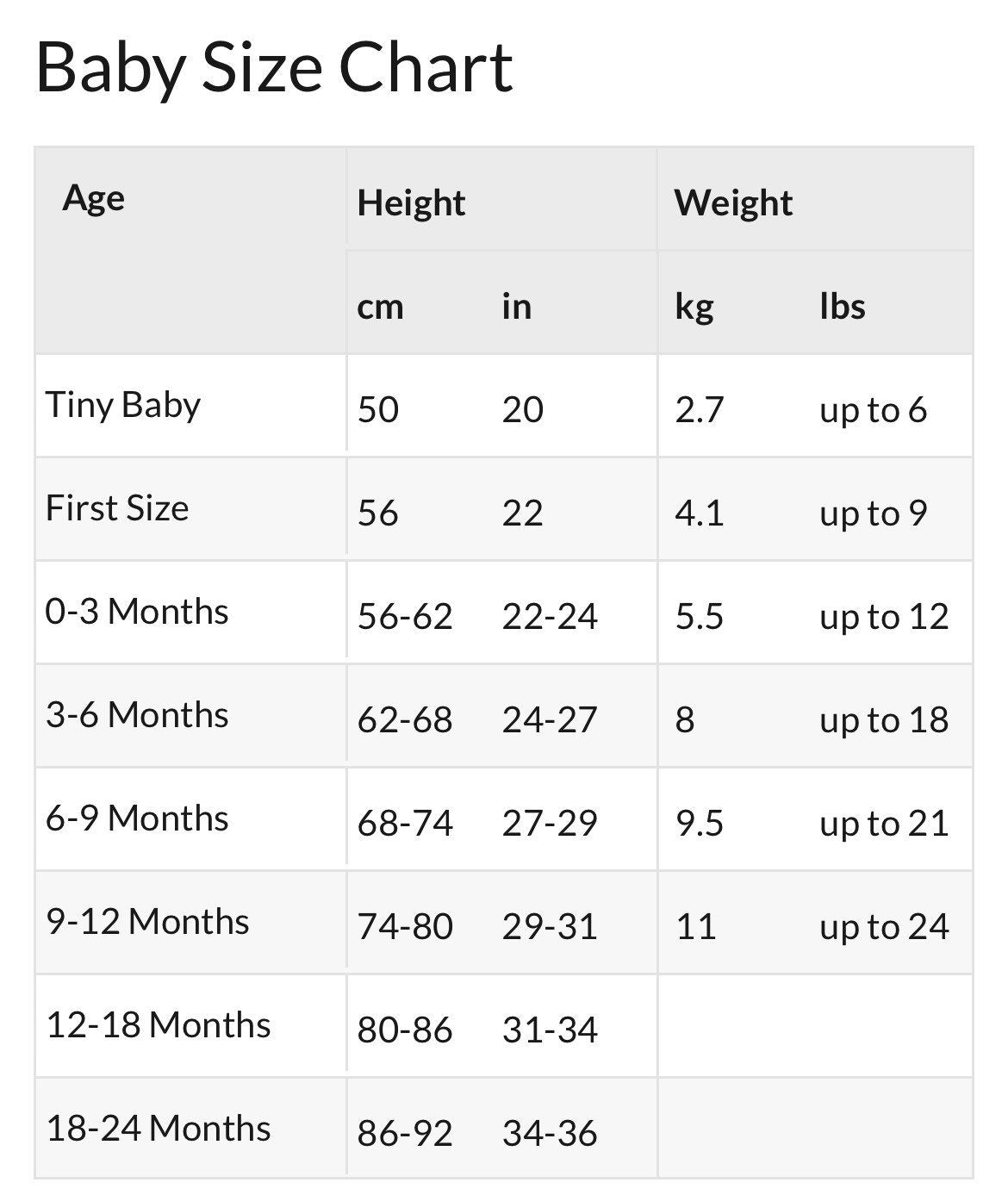The width and height of the screenshot is (1008, 1201).
Task: Click the 56-62 cm height cell
Action: click(405, 617)
